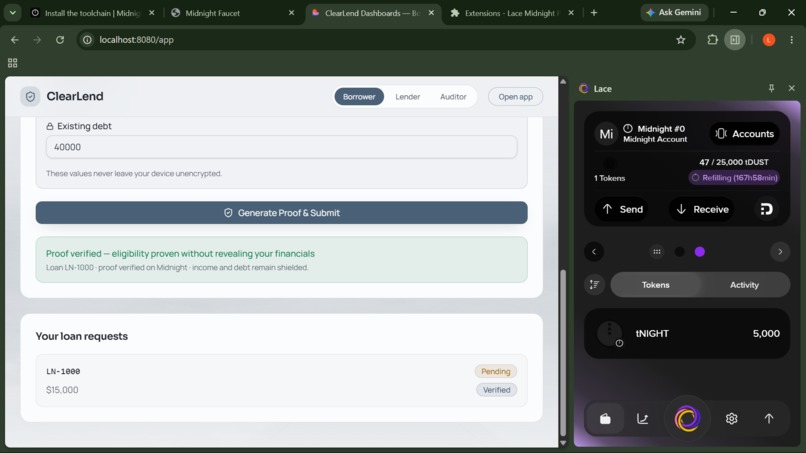Click the Proof verified success message
This screenshot has width=806, height=453.
point(281,260)
